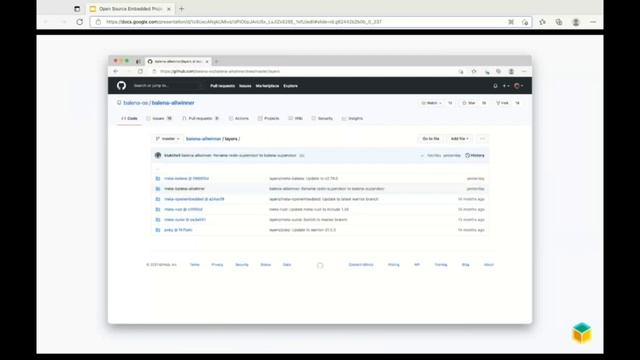Reload the outer Google Slides browser page
Image resolution: width=640 pixels, height=360 pixels.
coord(80,22)
